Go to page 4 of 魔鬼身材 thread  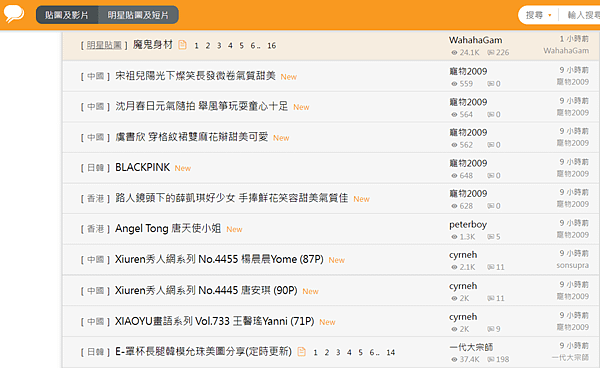[230, 46]
